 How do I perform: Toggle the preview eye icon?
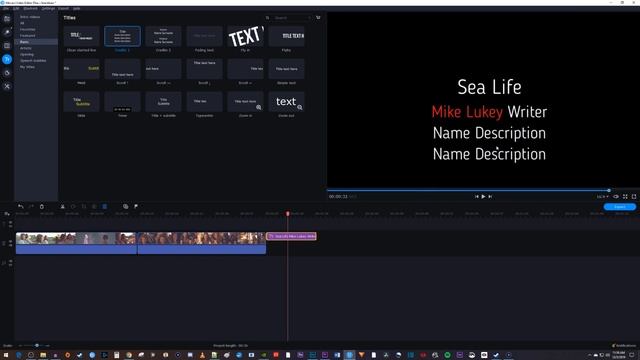[616, 196]
